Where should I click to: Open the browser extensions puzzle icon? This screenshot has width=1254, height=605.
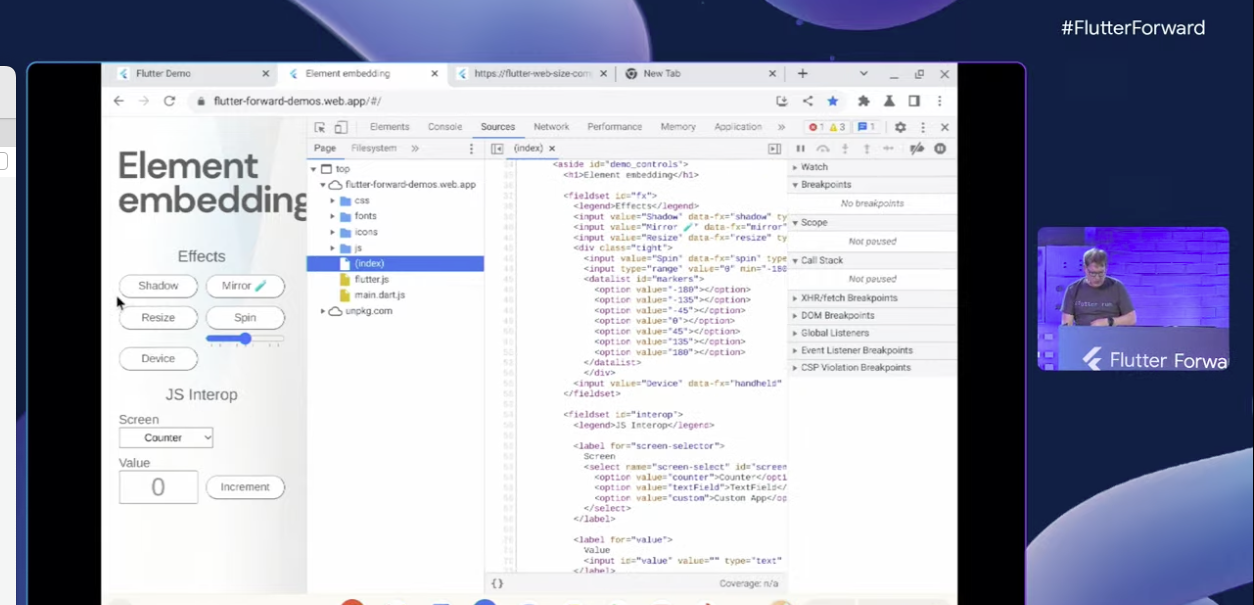click(x=864, y=101)
